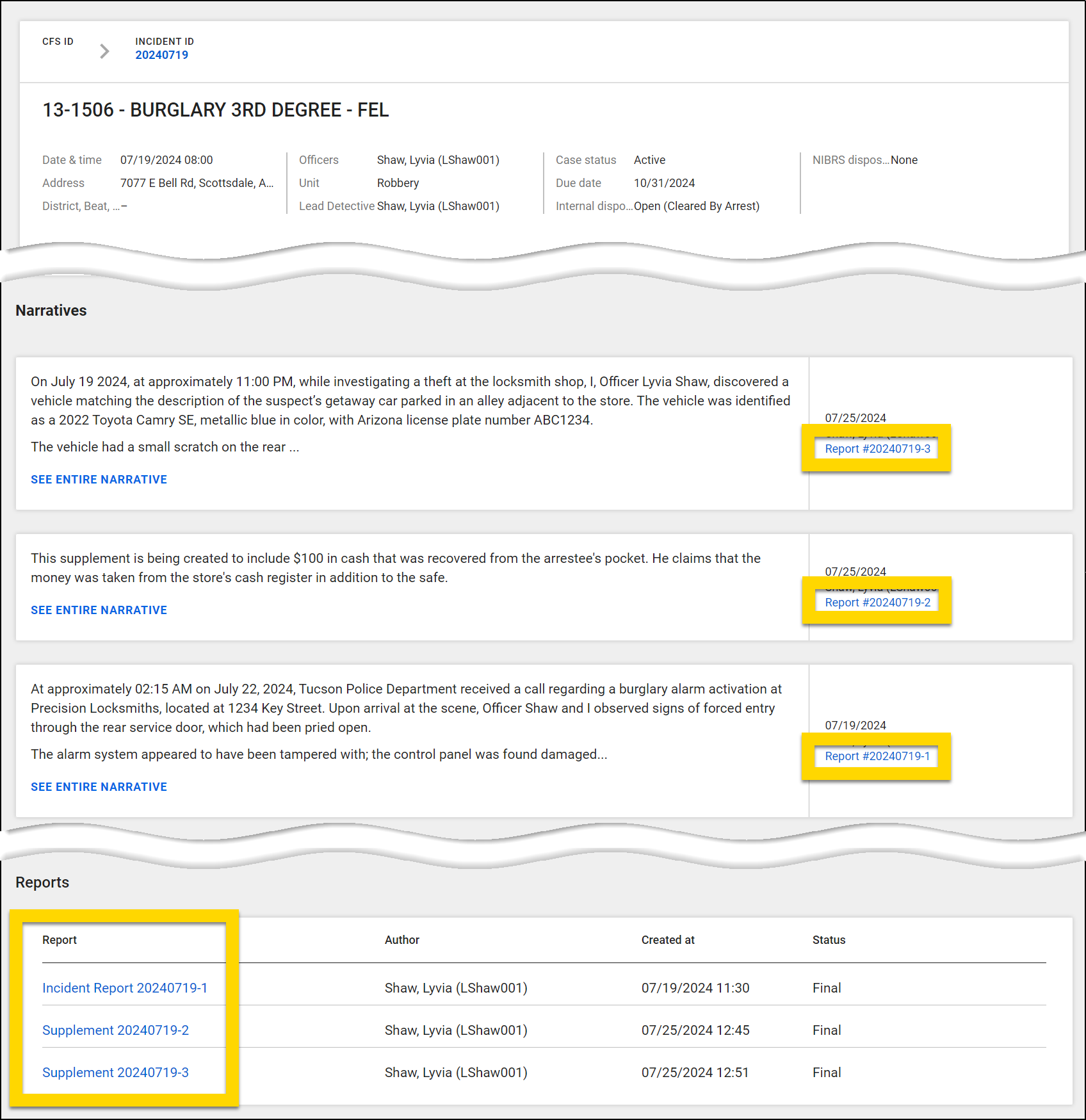
Task: Click the truncated address 7077 E Bell Rd
Action: click(x=197, y=183)
